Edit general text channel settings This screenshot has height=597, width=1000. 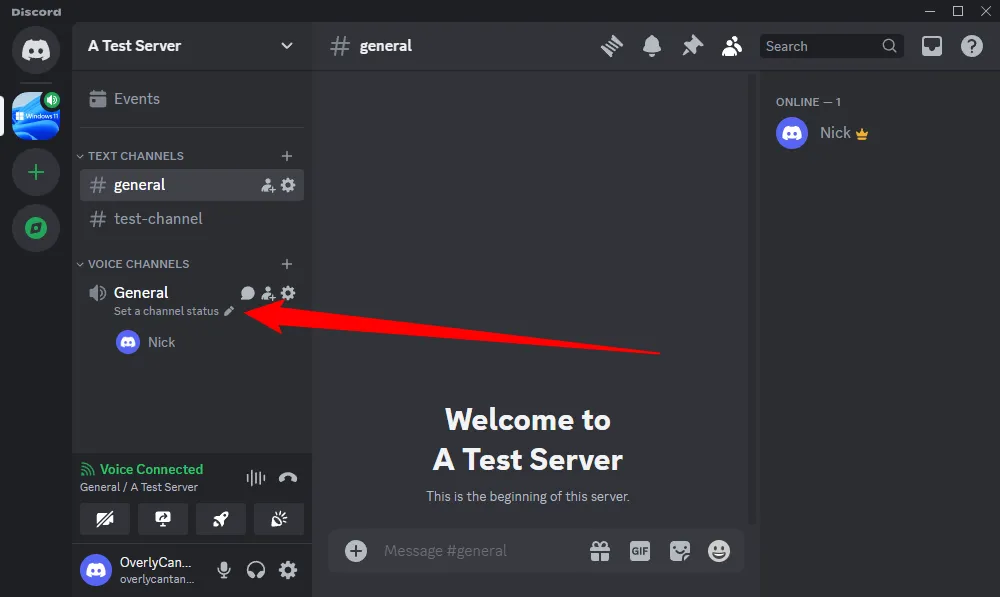click(x=288, y=185)
